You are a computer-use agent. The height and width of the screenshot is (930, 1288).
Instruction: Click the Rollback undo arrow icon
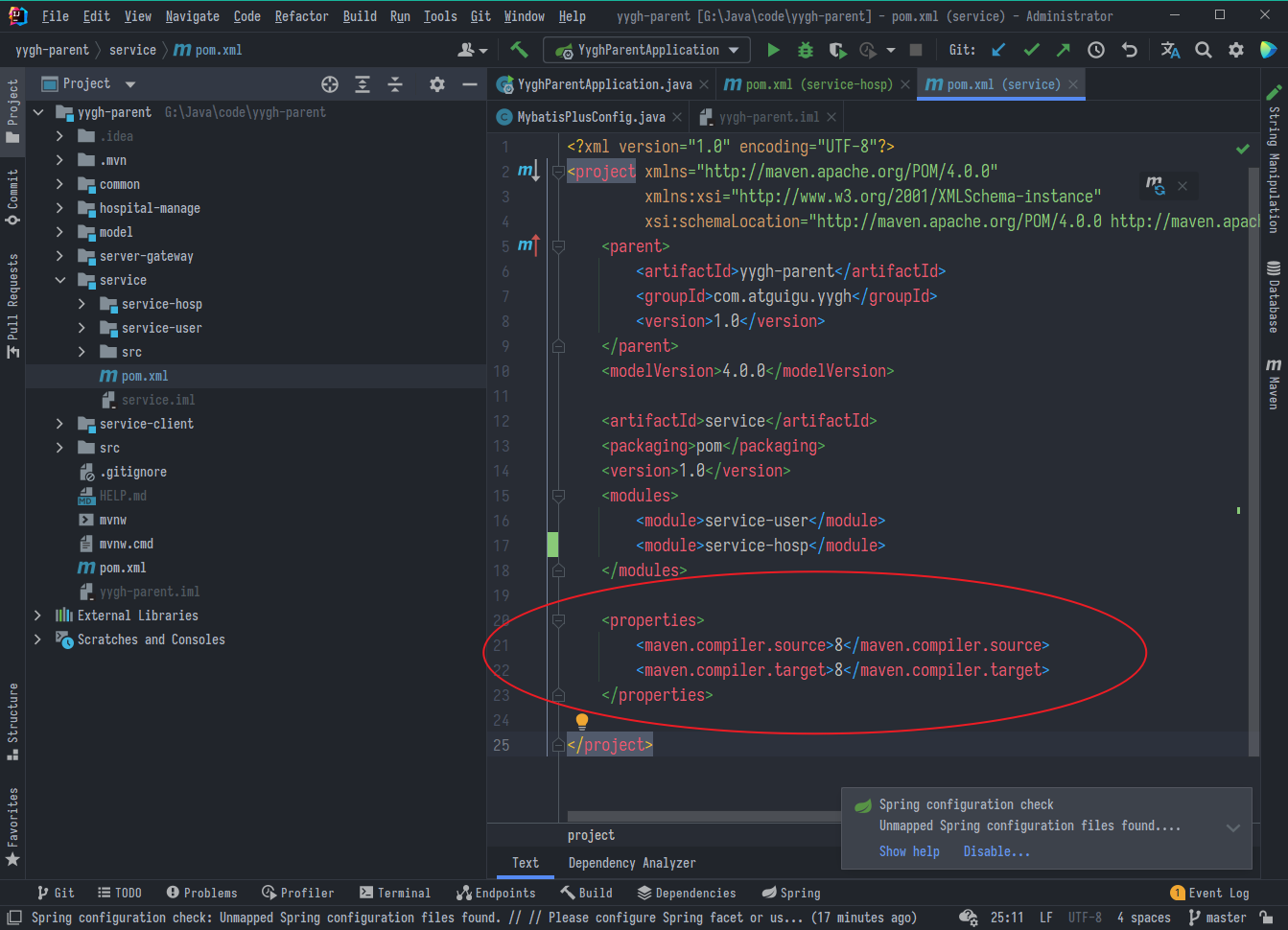click(x=1130, y=50)
